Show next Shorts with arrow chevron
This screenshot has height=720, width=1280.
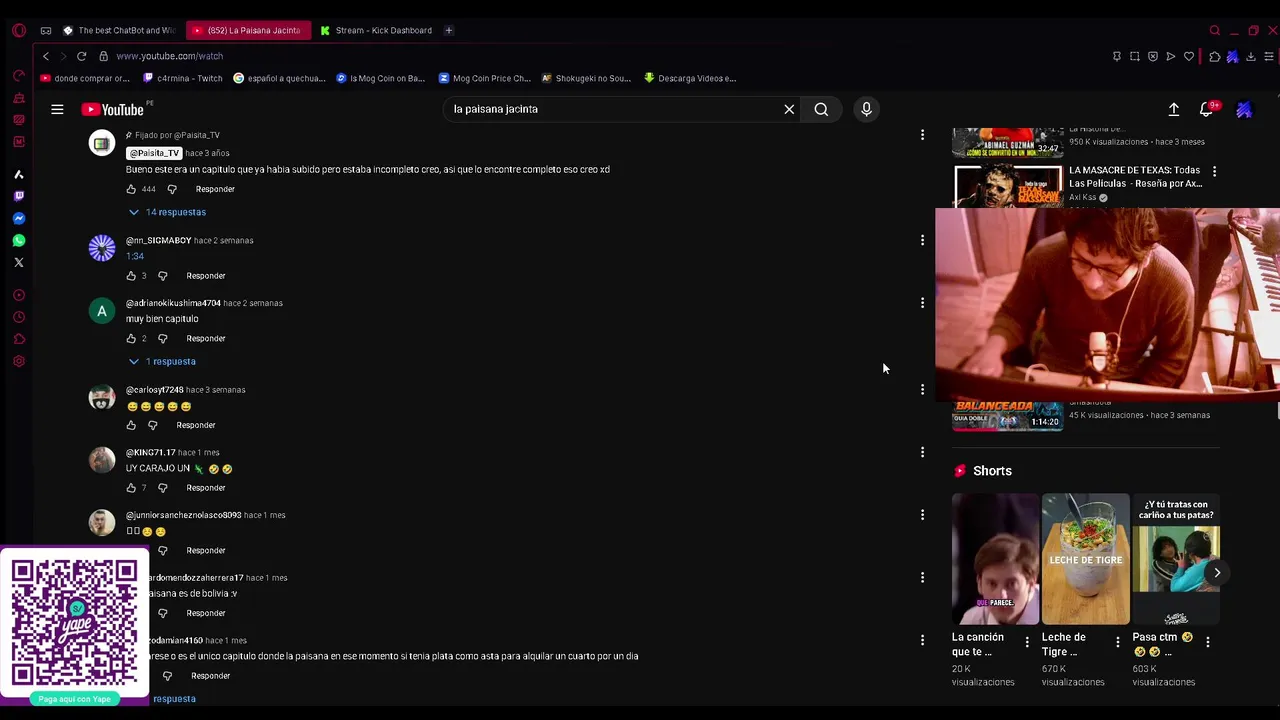tap(1217, 573)
